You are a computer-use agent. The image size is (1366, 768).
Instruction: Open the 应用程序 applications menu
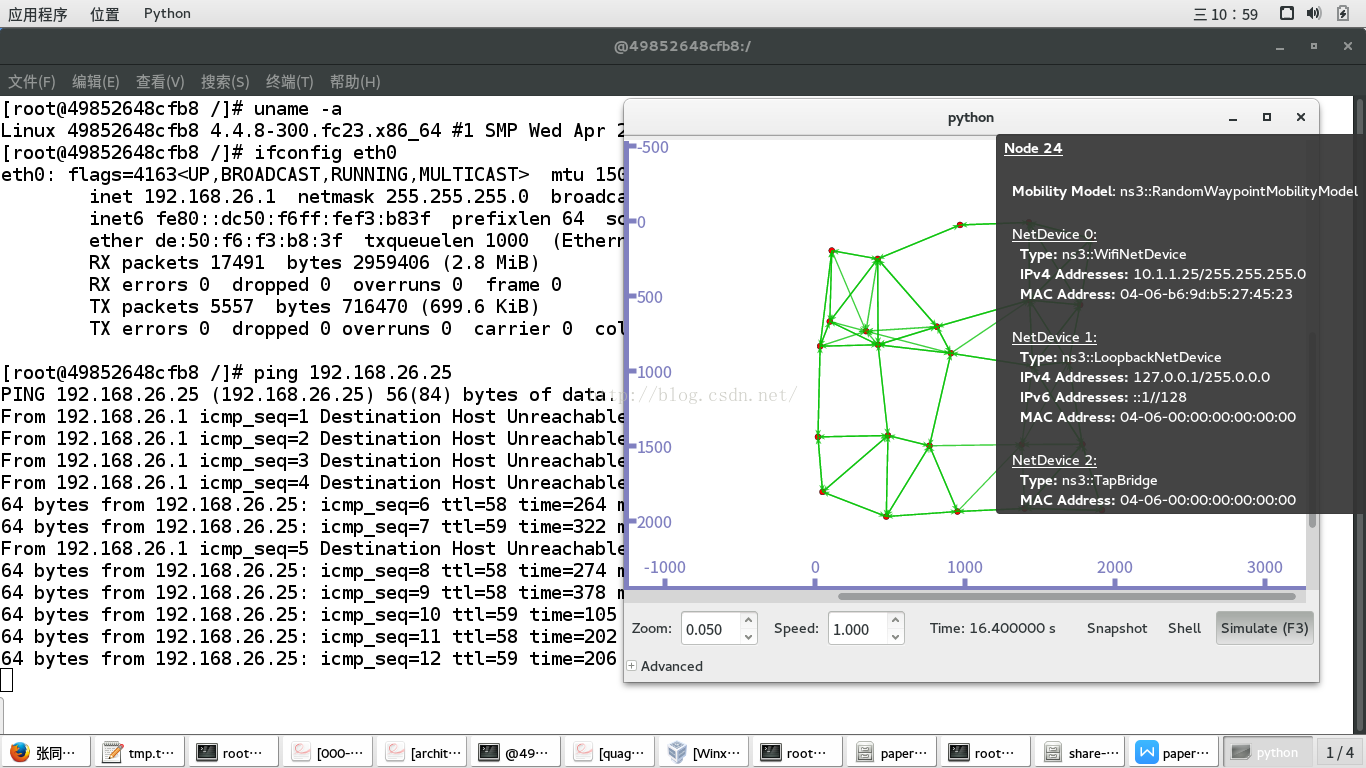click(38, 14)
